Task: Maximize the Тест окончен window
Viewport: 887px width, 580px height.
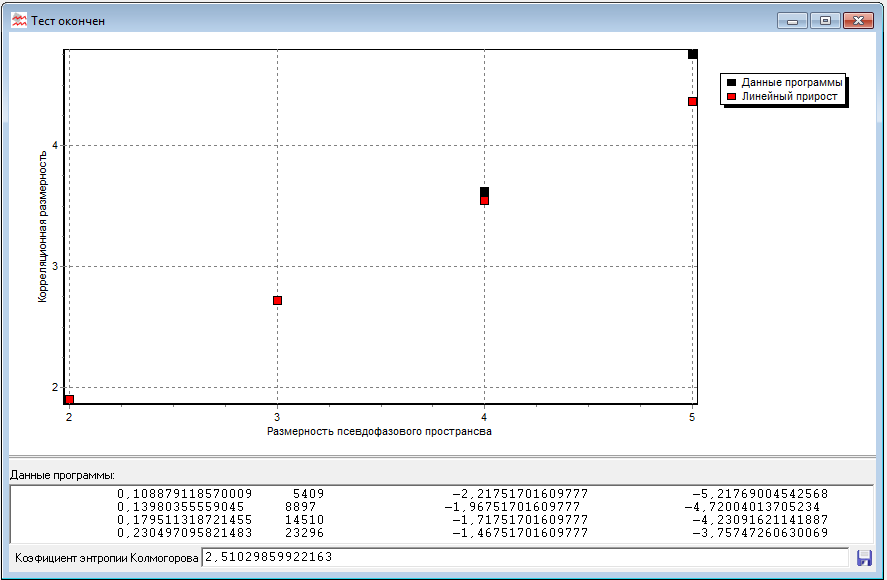Action: (825, 21)
